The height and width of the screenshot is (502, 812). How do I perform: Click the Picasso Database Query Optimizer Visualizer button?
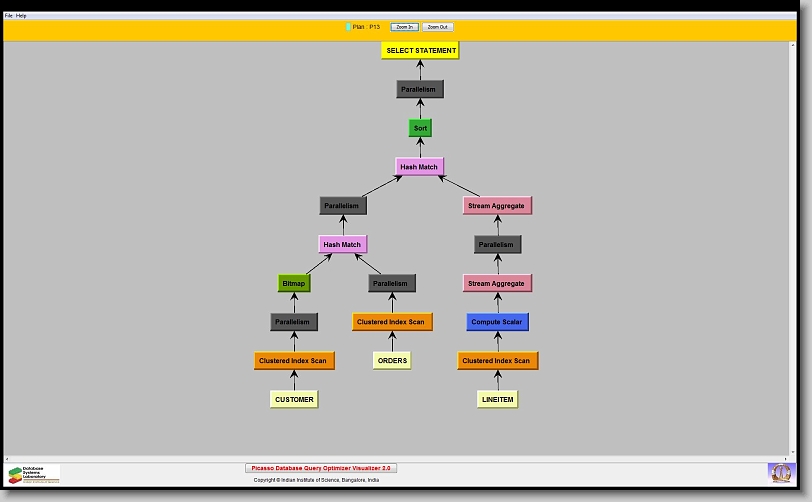click(321, 468)
